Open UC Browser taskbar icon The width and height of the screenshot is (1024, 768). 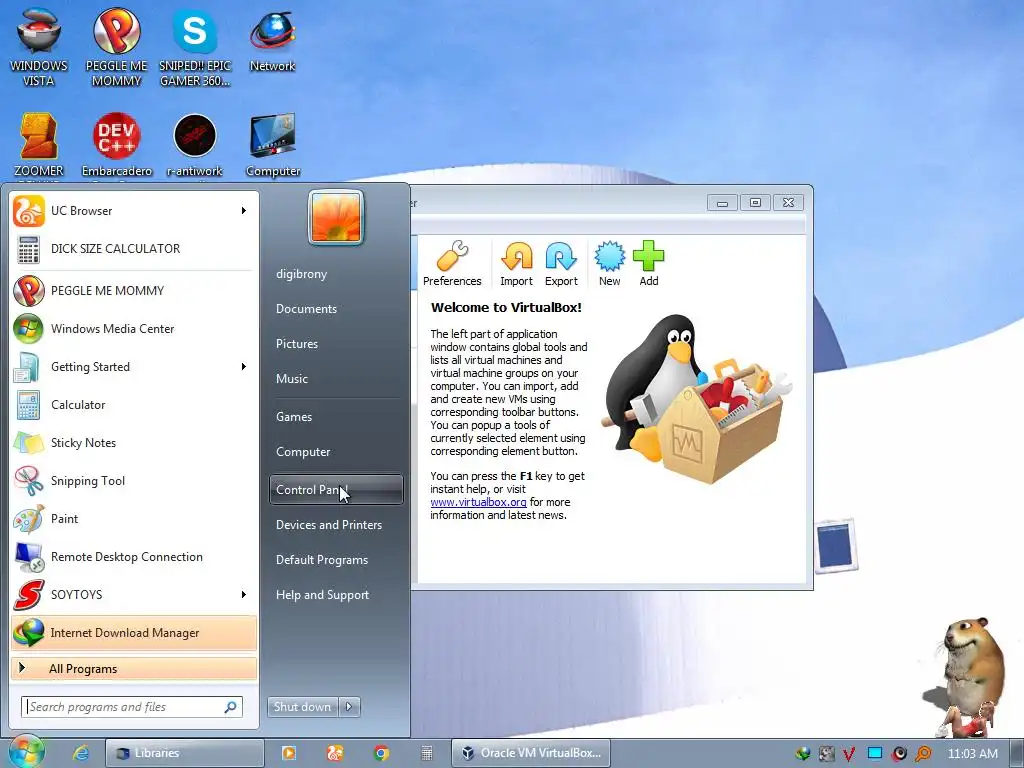click(x=334, y=753)
